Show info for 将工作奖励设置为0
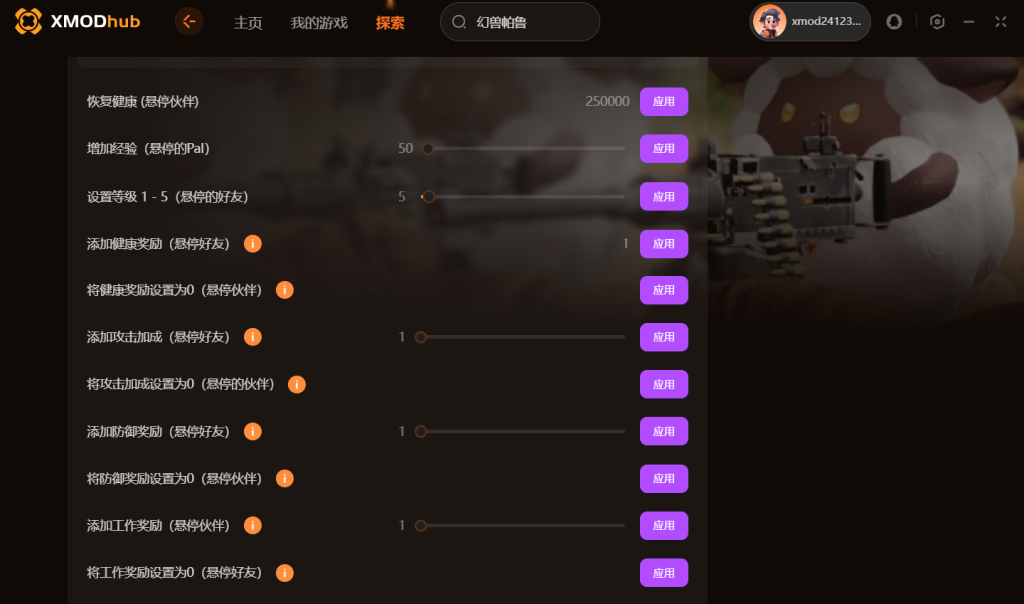Viewport: 1024px width, 604px height. (x=285, y=573)
